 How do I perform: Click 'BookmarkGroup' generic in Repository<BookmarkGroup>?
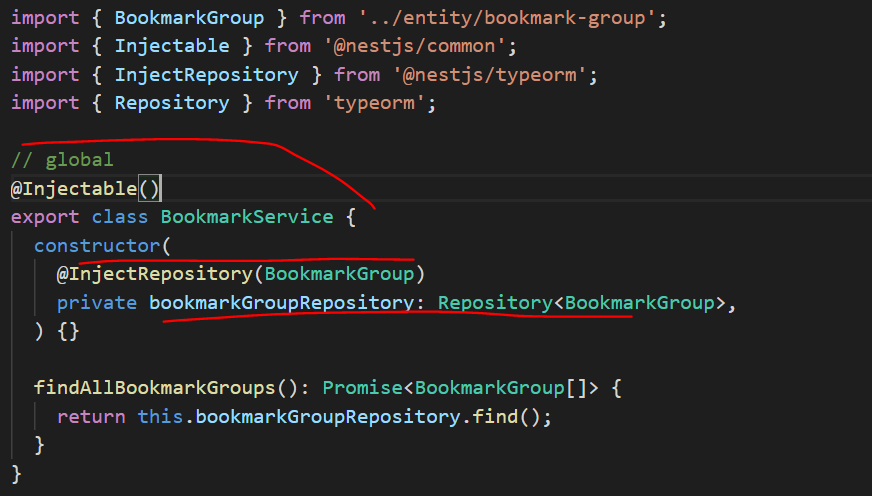pos(640,303)
